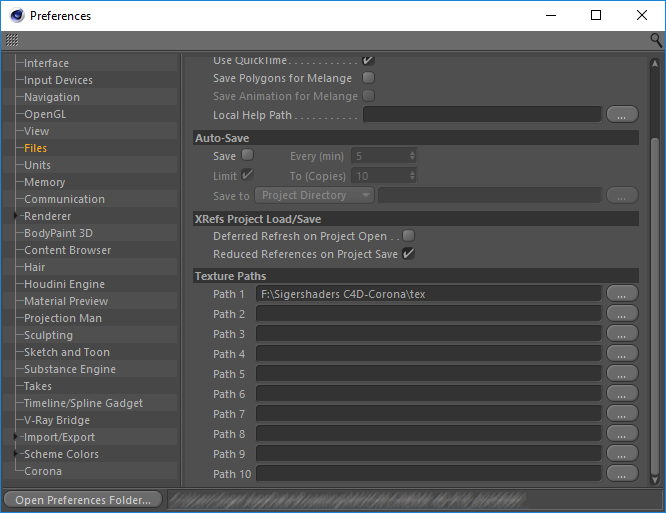Image resolution: width=666 pixels, height=513 pixels.
Task: Select Hair preferences
Action: pyautogui.click(x=34, y=267)
